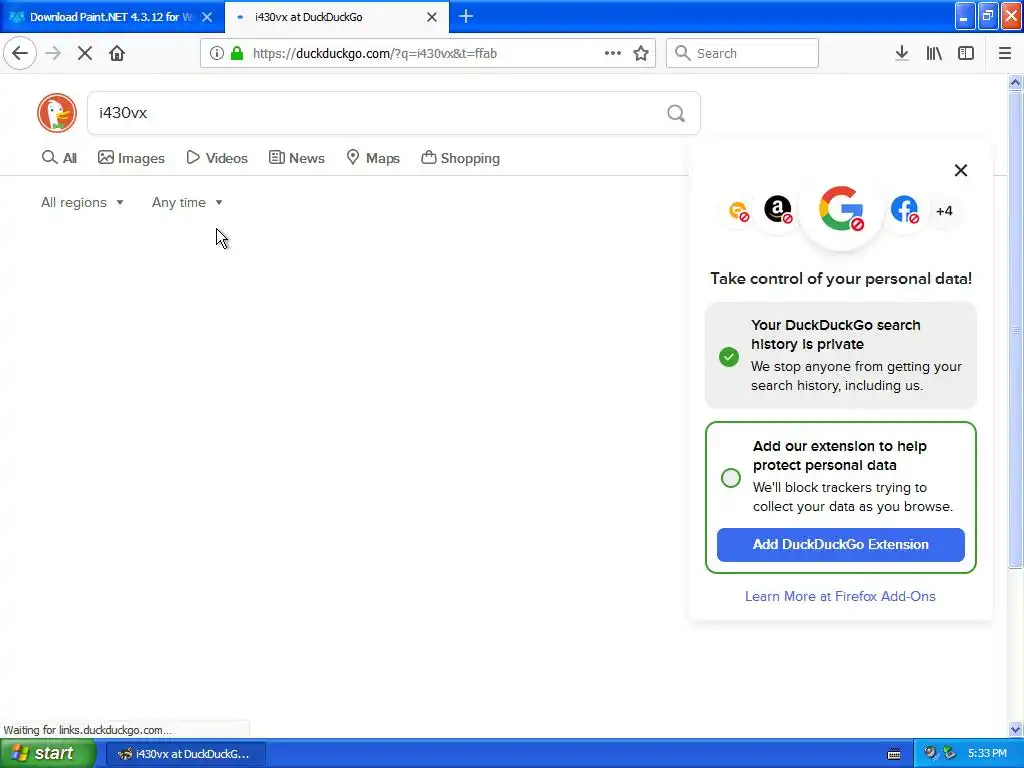This screenshot has height=768, width=1024.
Task: Go to the Firefox Home page icon
Action: coord(117,53)
